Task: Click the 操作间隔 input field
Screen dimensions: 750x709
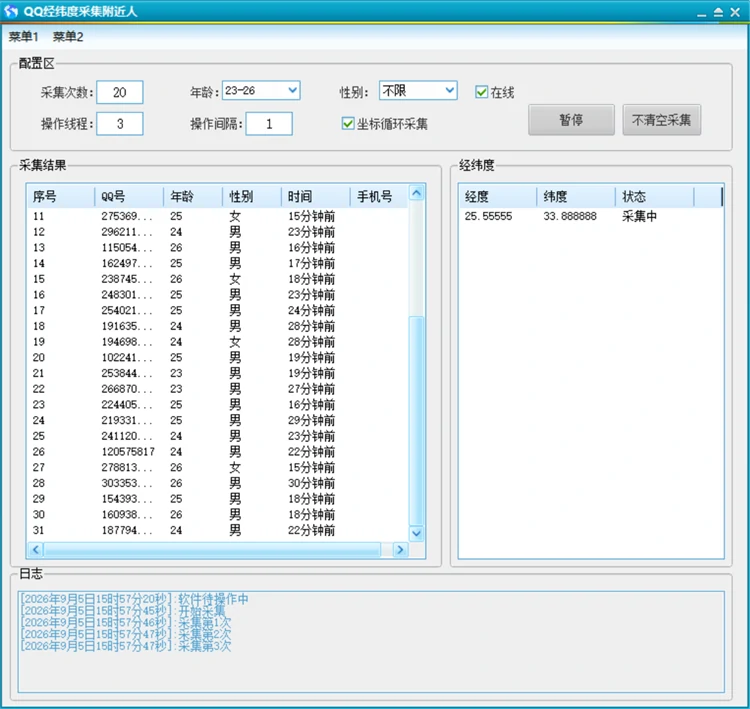Action: pos(269,124)
